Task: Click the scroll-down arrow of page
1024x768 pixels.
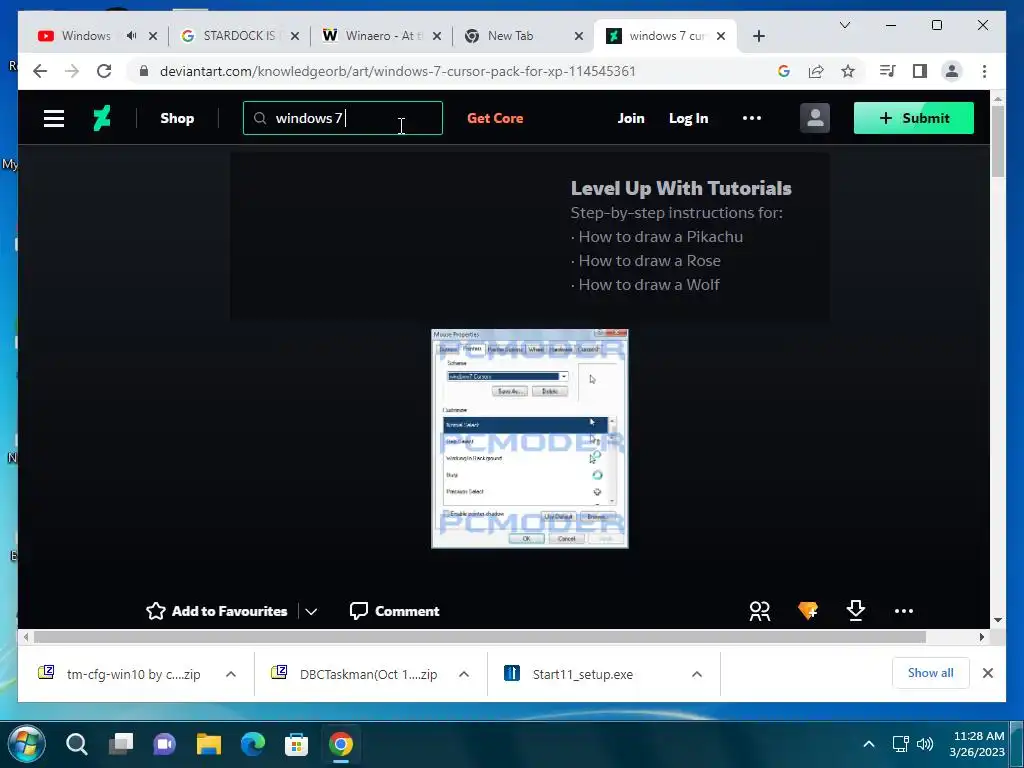Action: [x=998, y=620]
